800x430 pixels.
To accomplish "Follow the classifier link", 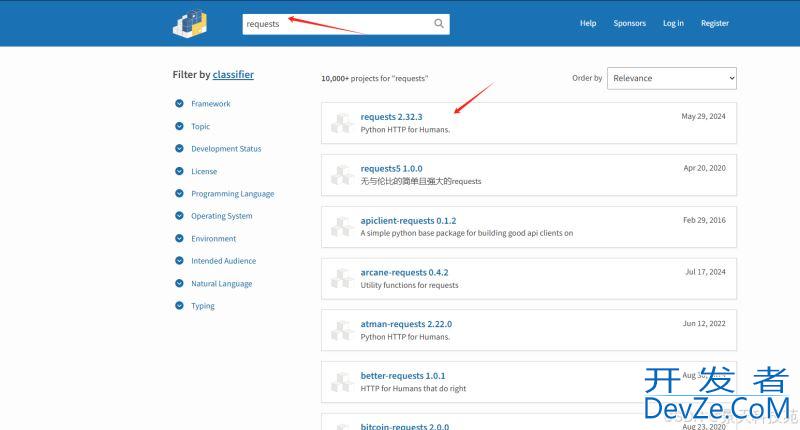I will (233, 74).
